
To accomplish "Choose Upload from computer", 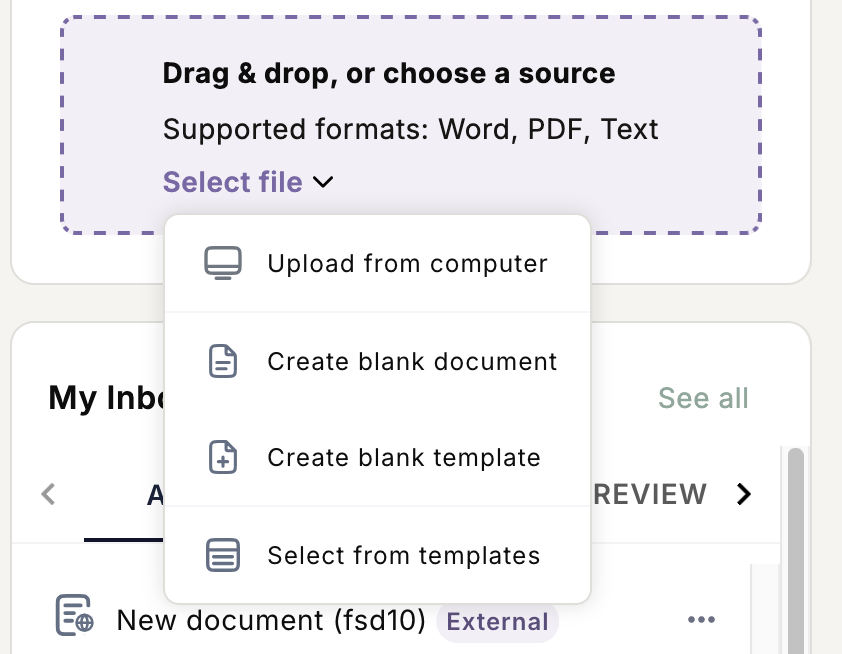I will click(x=378, y=264).
